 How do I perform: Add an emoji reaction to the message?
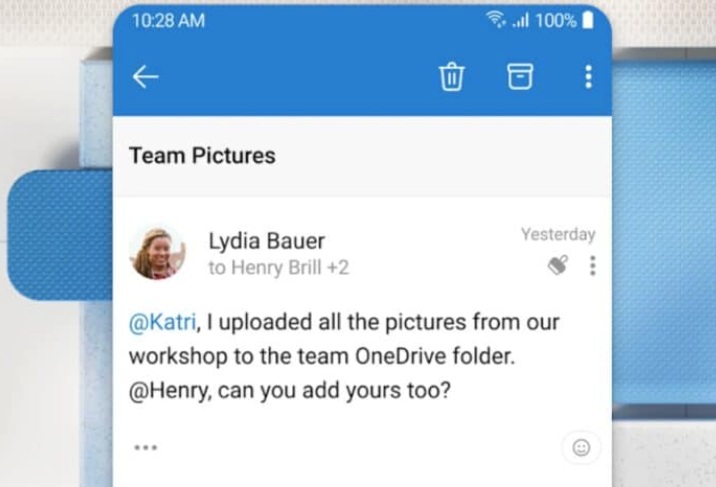click(581, 448)
